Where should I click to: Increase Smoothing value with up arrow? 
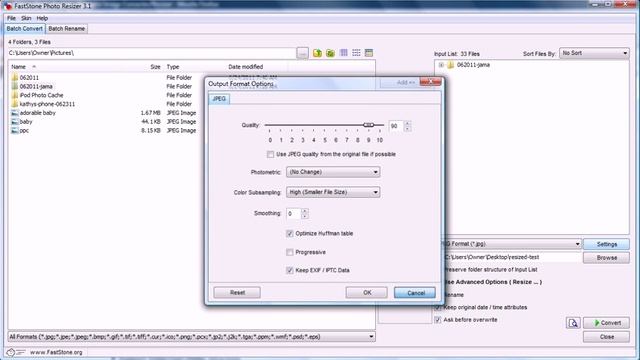[304, 211]
